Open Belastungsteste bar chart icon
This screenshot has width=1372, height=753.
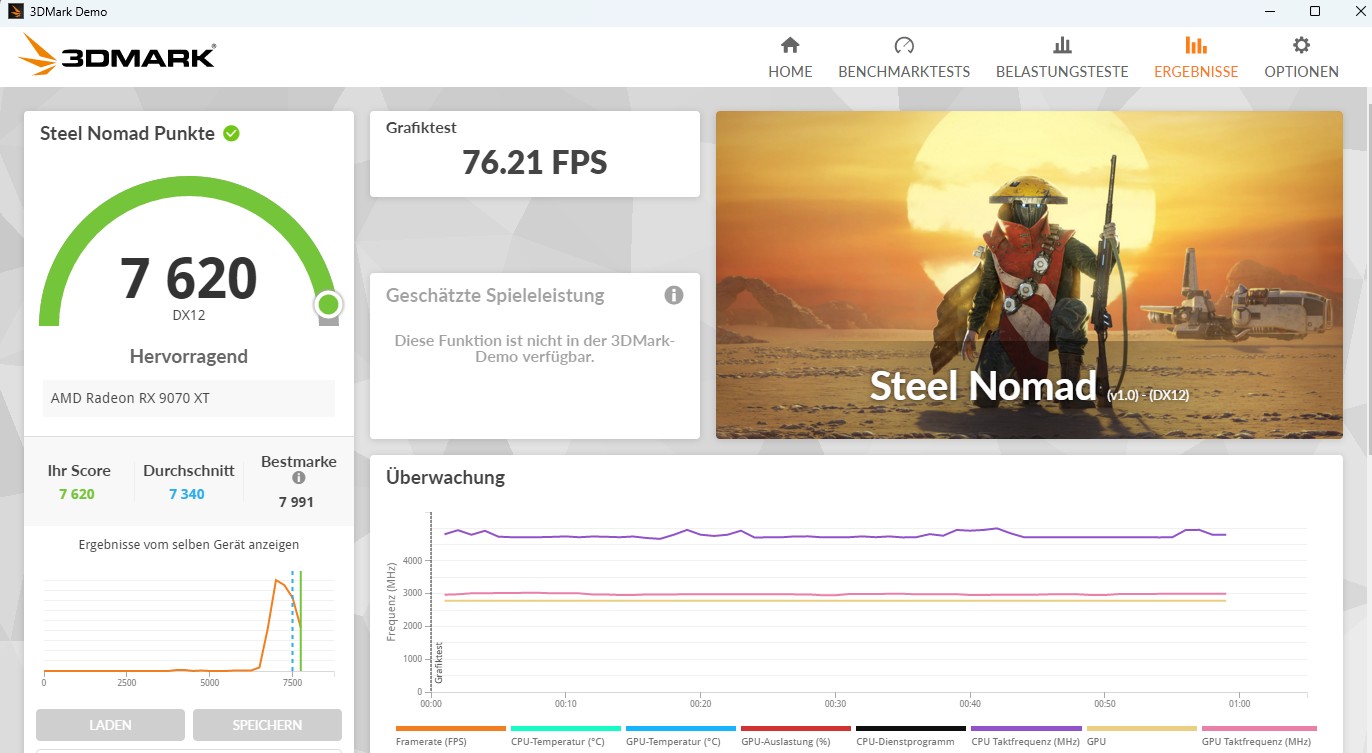point(1062,45)
